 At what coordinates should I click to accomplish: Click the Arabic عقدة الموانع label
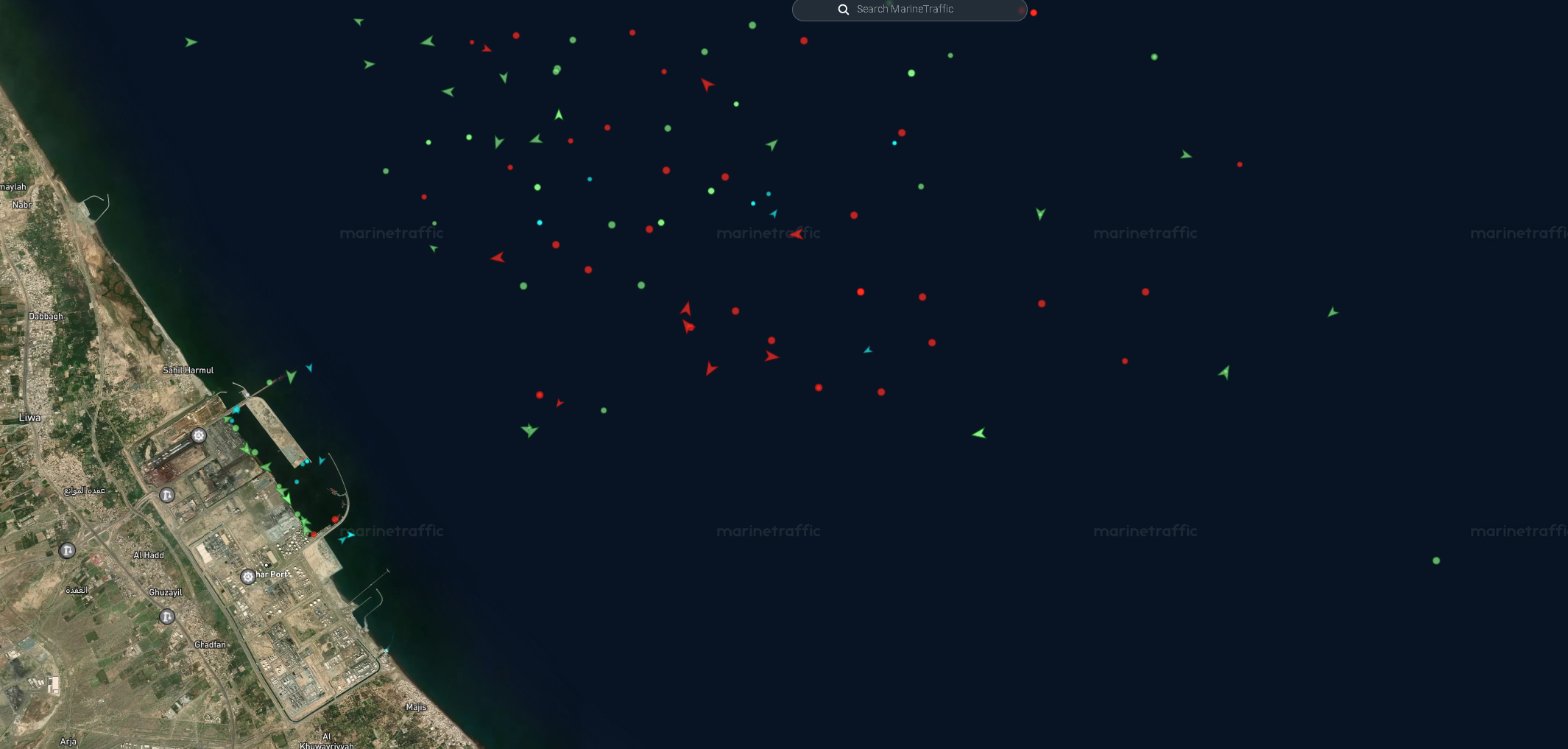coord(85,490)
